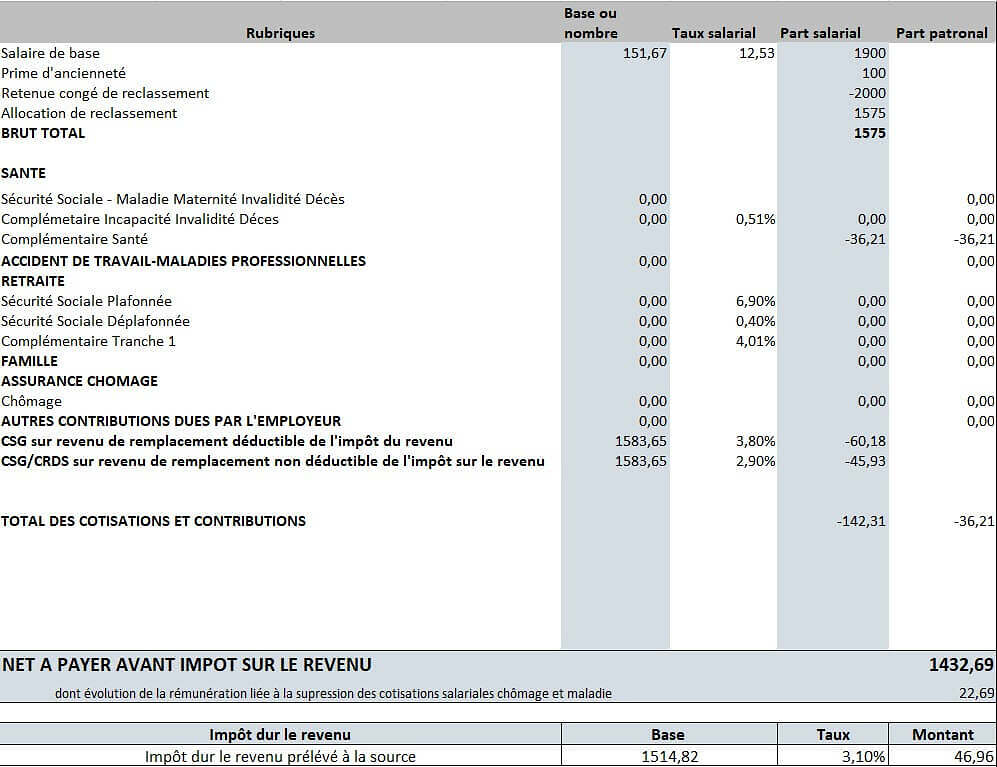997x767 pixels.
Task: Select the 4,01% rate cell
Action: pyautogui.click(x=755, y=342)
